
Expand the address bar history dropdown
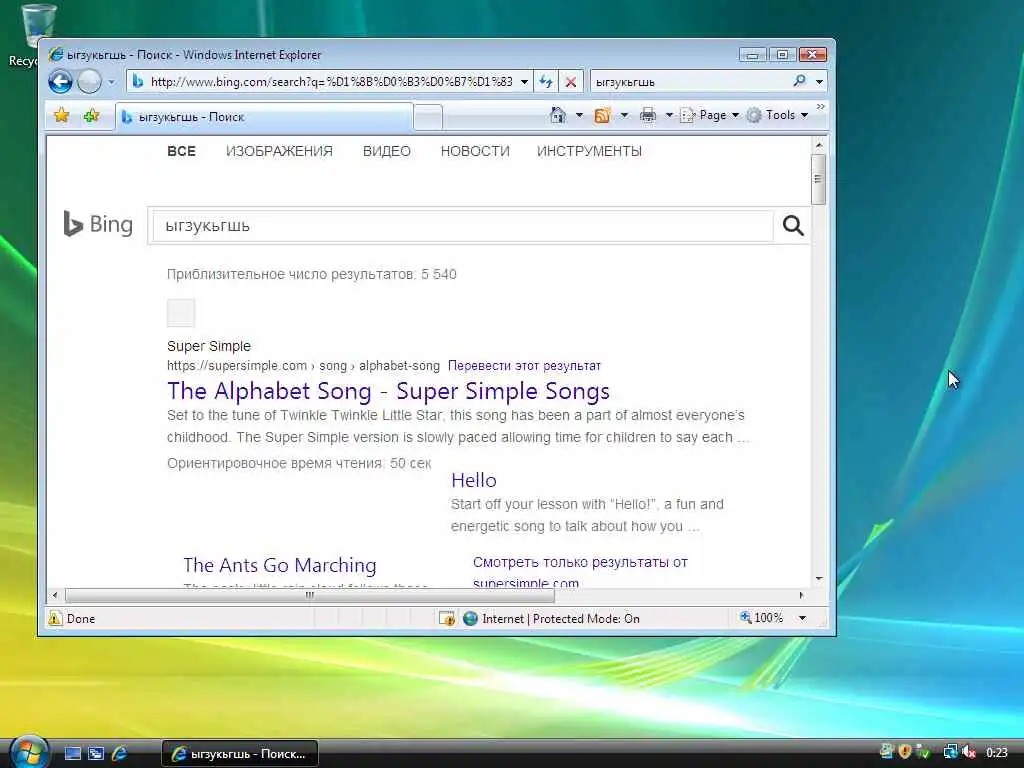(524, 82)
